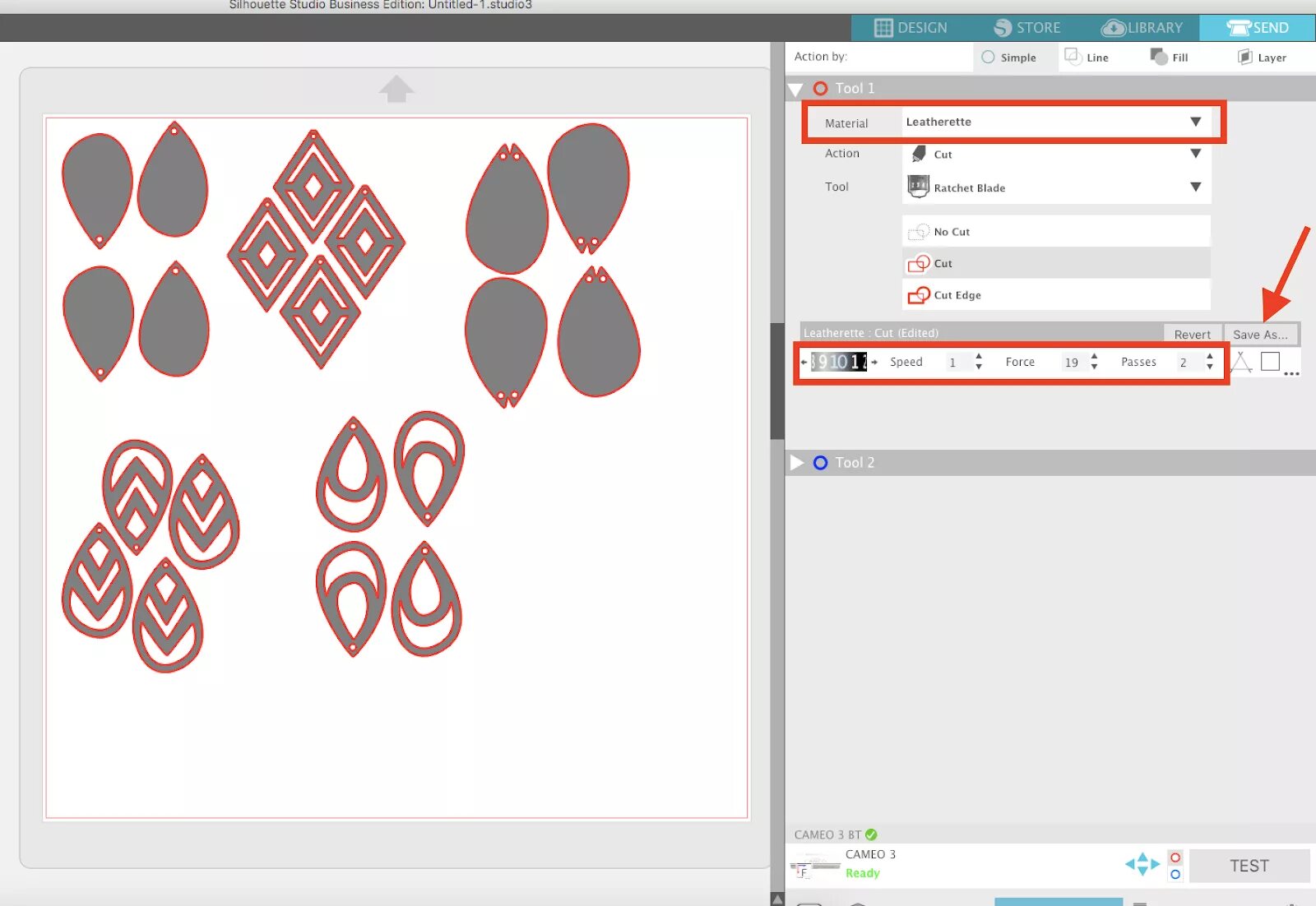This screenshot has width=1316, height=906.
Task: Click the red Tool 1 circle icon
Action: pyautogui.click(x=820, y=88)
